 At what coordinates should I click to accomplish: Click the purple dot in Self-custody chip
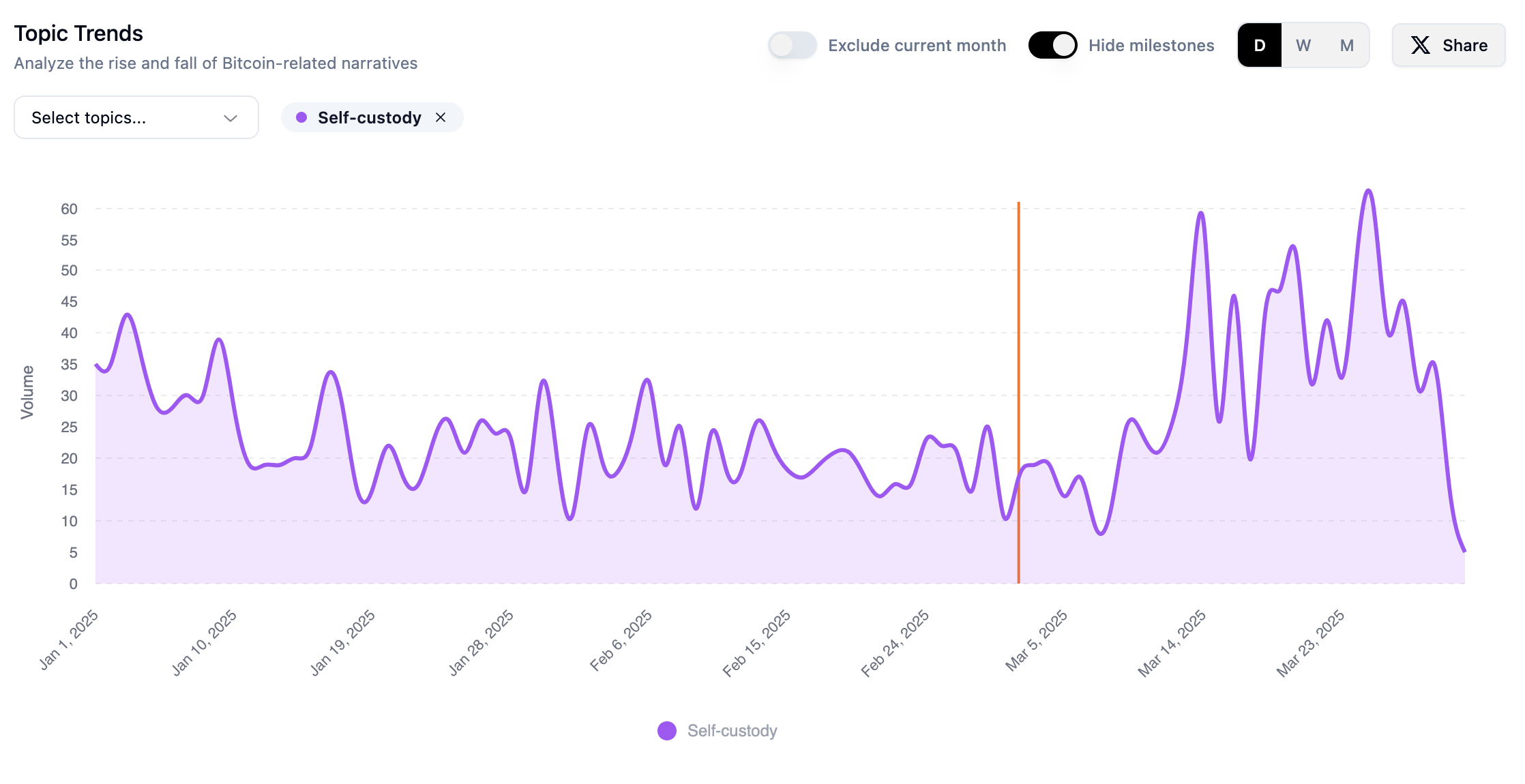click(301, 117)
